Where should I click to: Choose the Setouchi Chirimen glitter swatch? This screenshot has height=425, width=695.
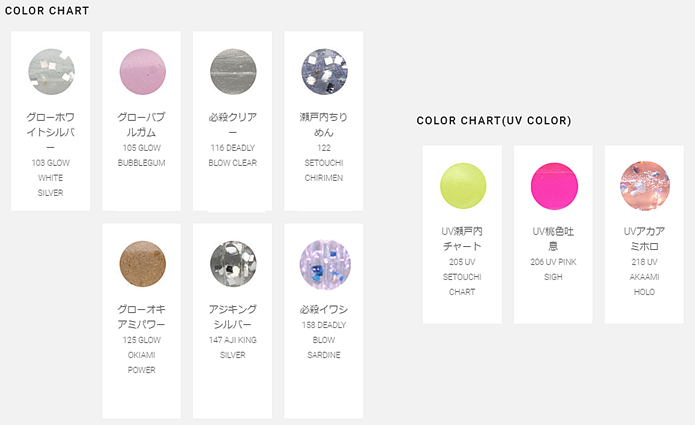323,71
